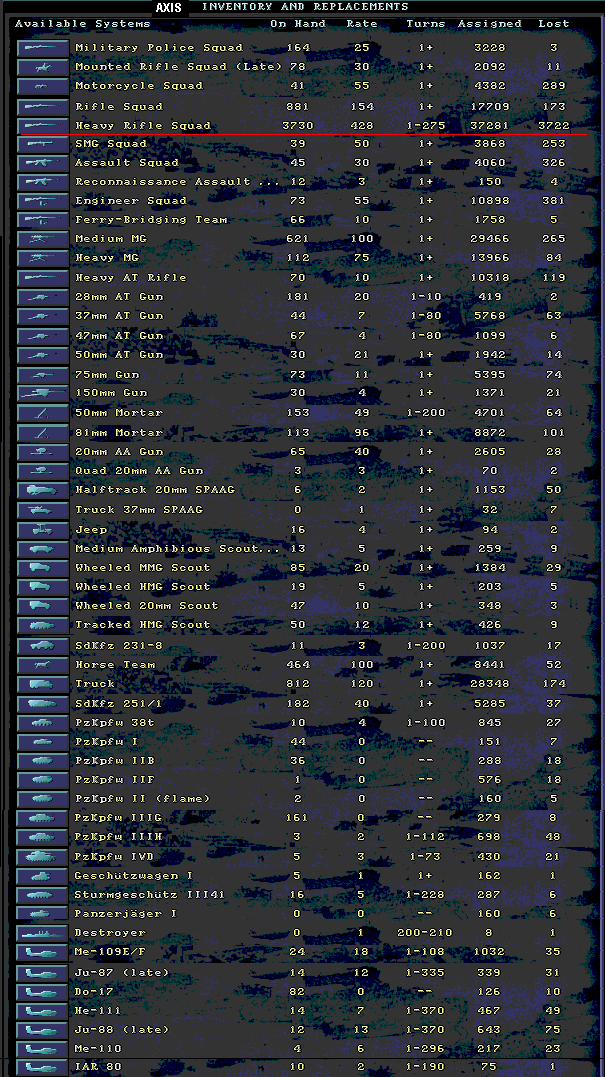Open the Heavy Rifle Squad icon
The height and width of the screenshot is (1077, 605).
coord(43,126)
